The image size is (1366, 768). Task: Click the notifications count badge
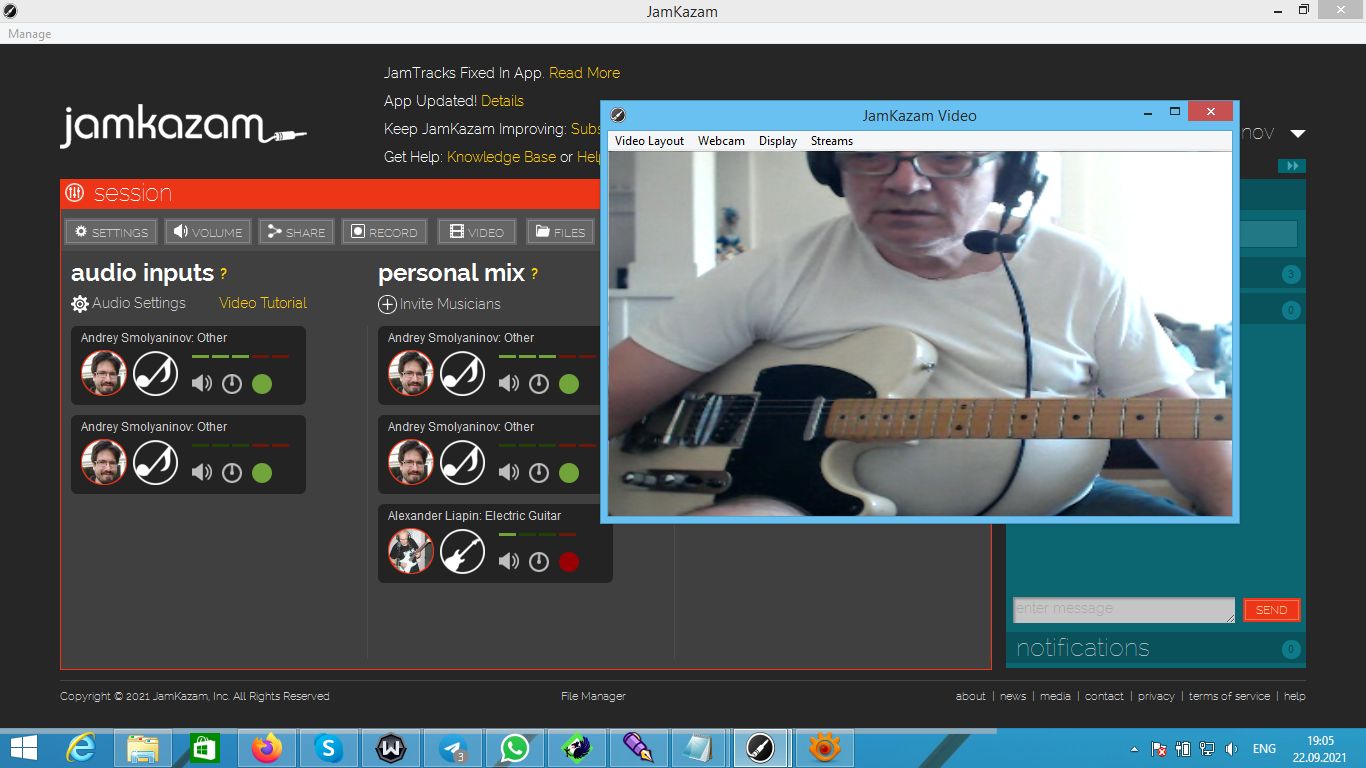click(1290, 649)
